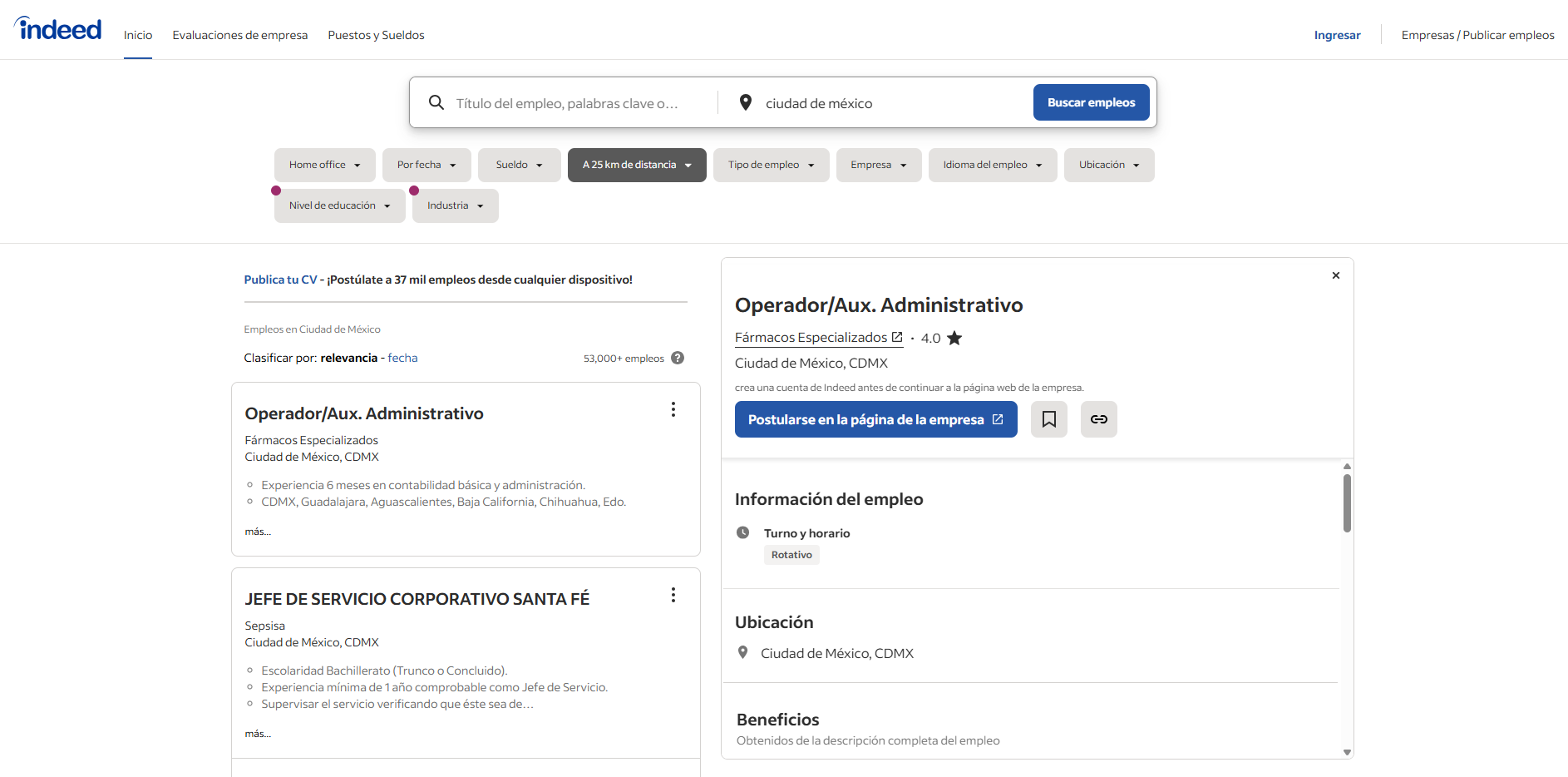Click the Sepsisa company name
Screen dimensions: 1568x777
point(264,626)
